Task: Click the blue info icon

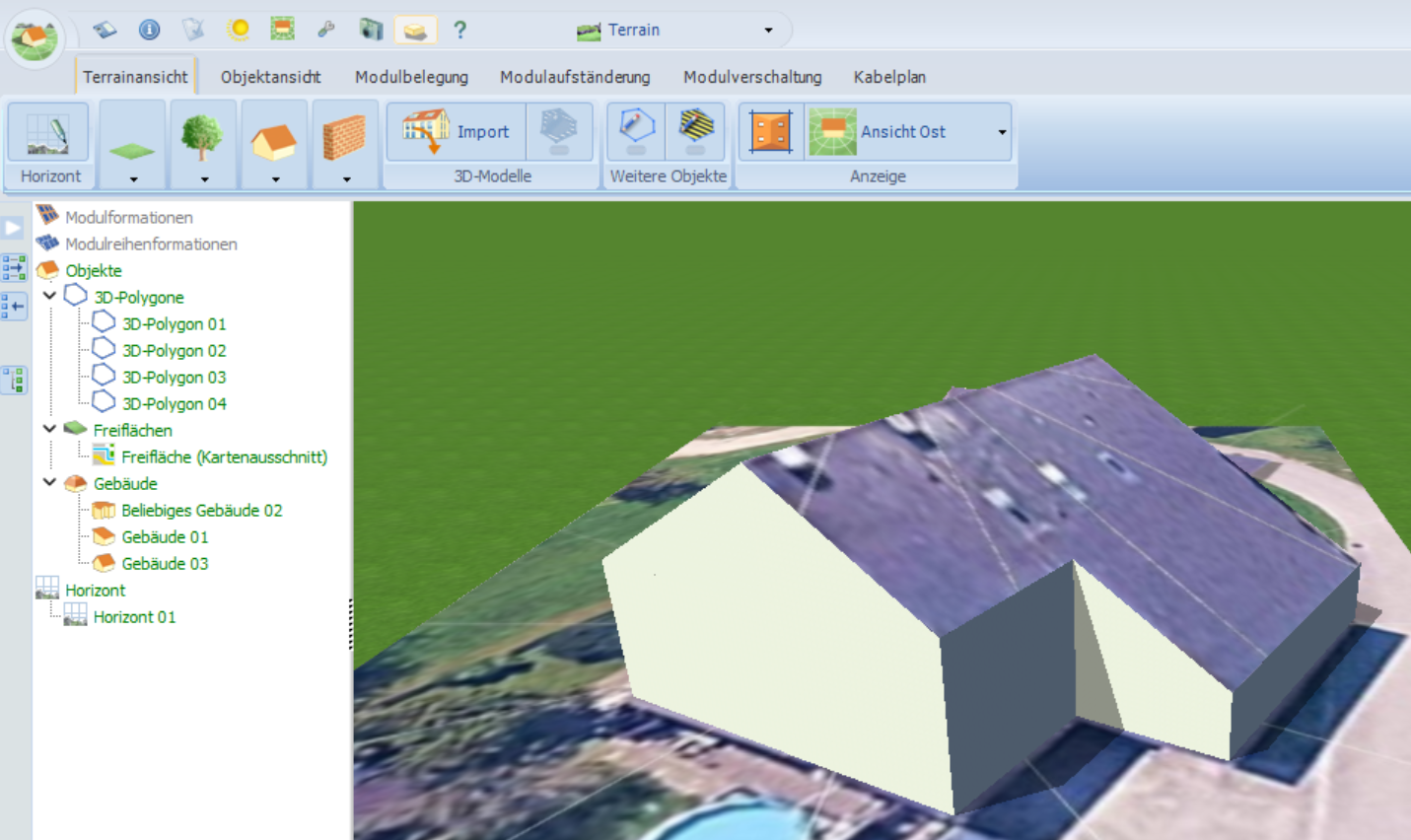Action: [149, 30]
